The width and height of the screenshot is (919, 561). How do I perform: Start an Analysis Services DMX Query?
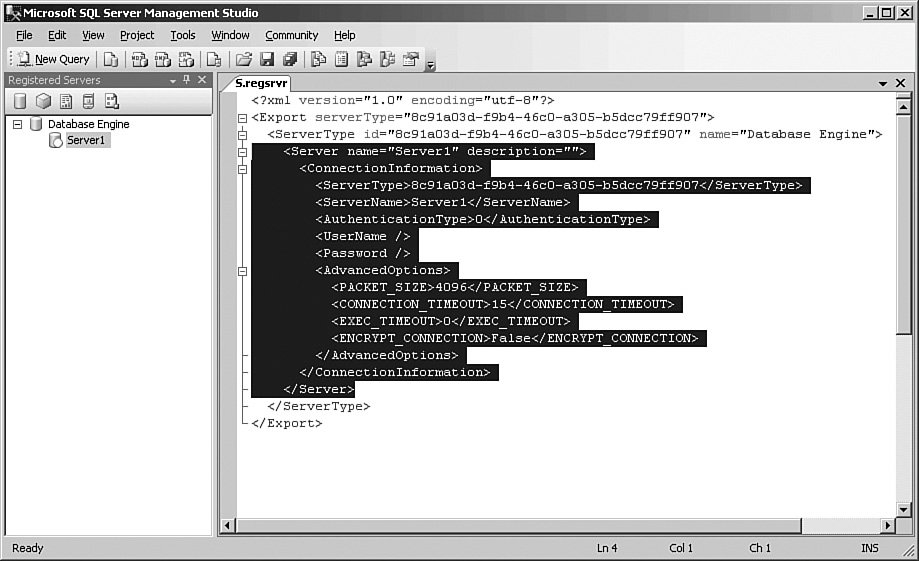pyautogui.click(x=163, y=59)
